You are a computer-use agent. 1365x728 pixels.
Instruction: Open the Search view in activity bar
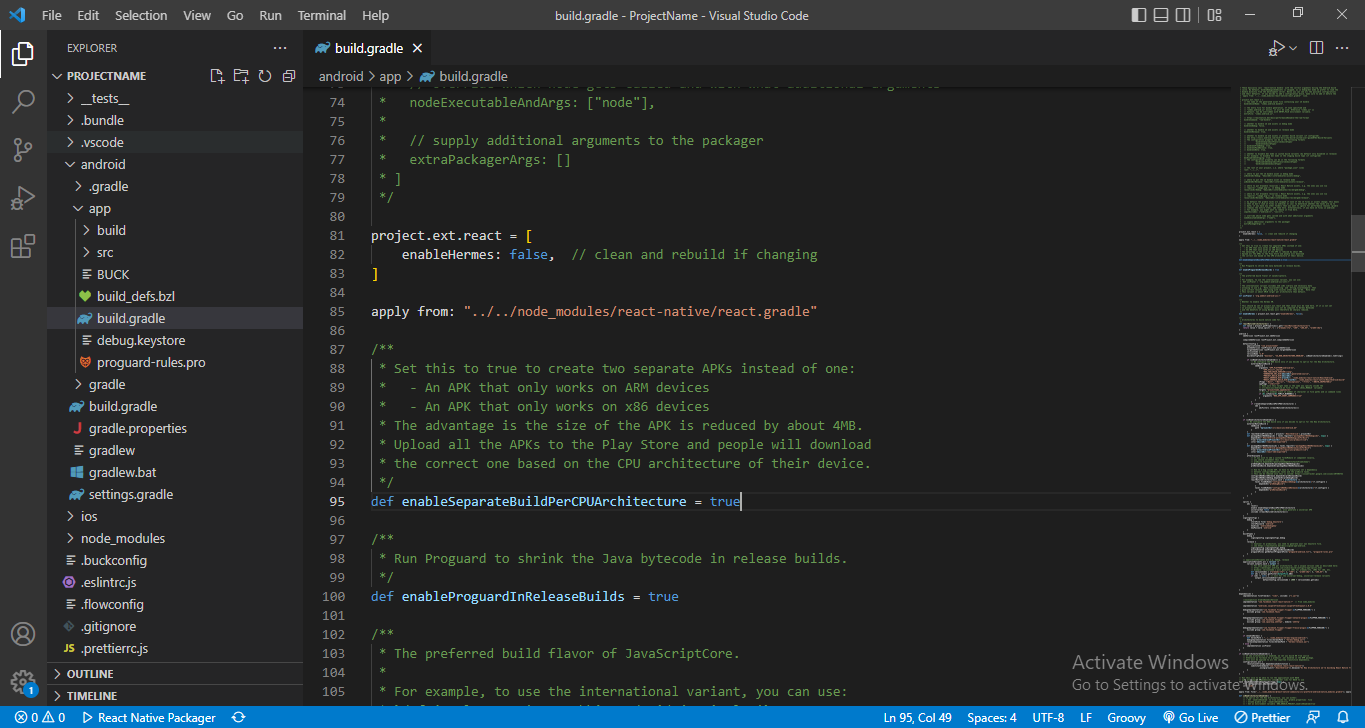(22, 102)
